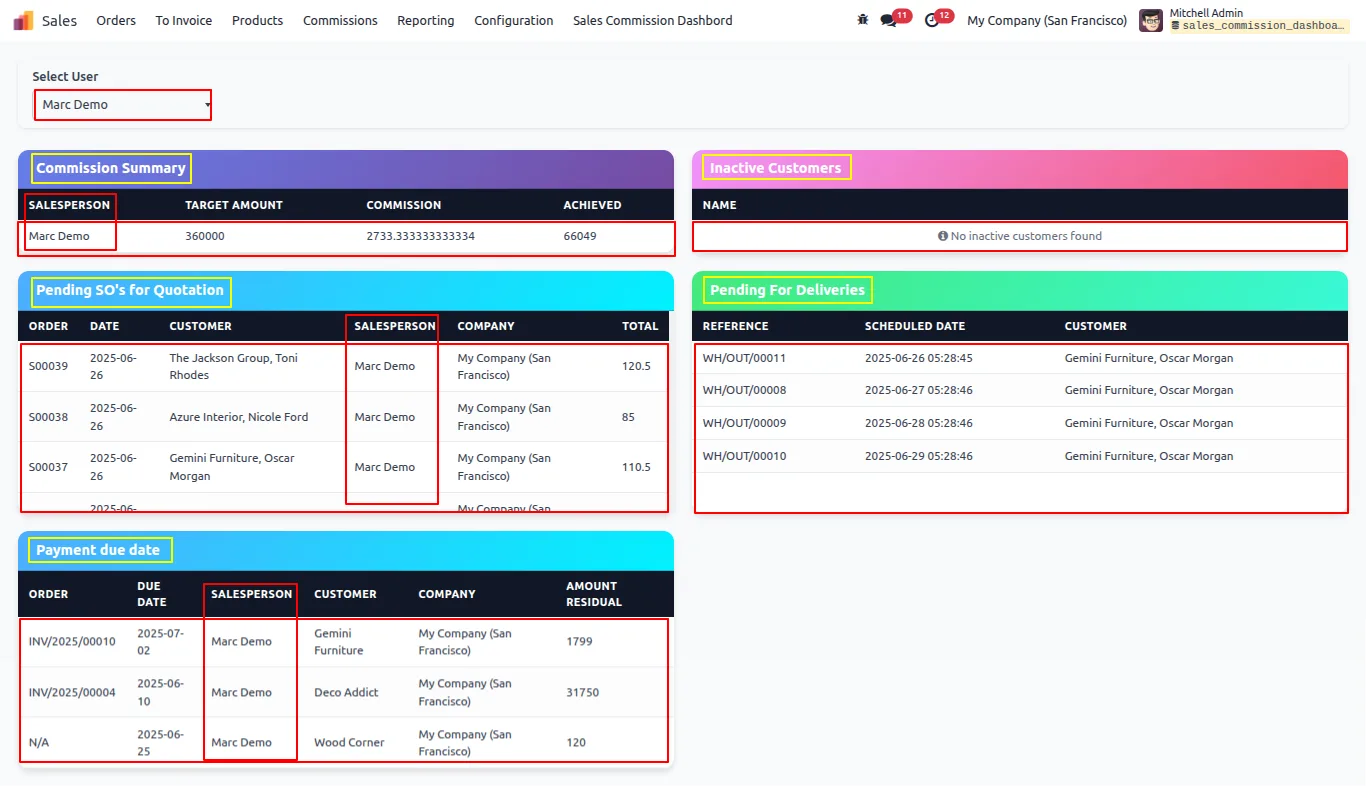Click invoice INV/2025/00004
Screen dimensions: 1366x786
pyautogui.click(x=72, y=692)
